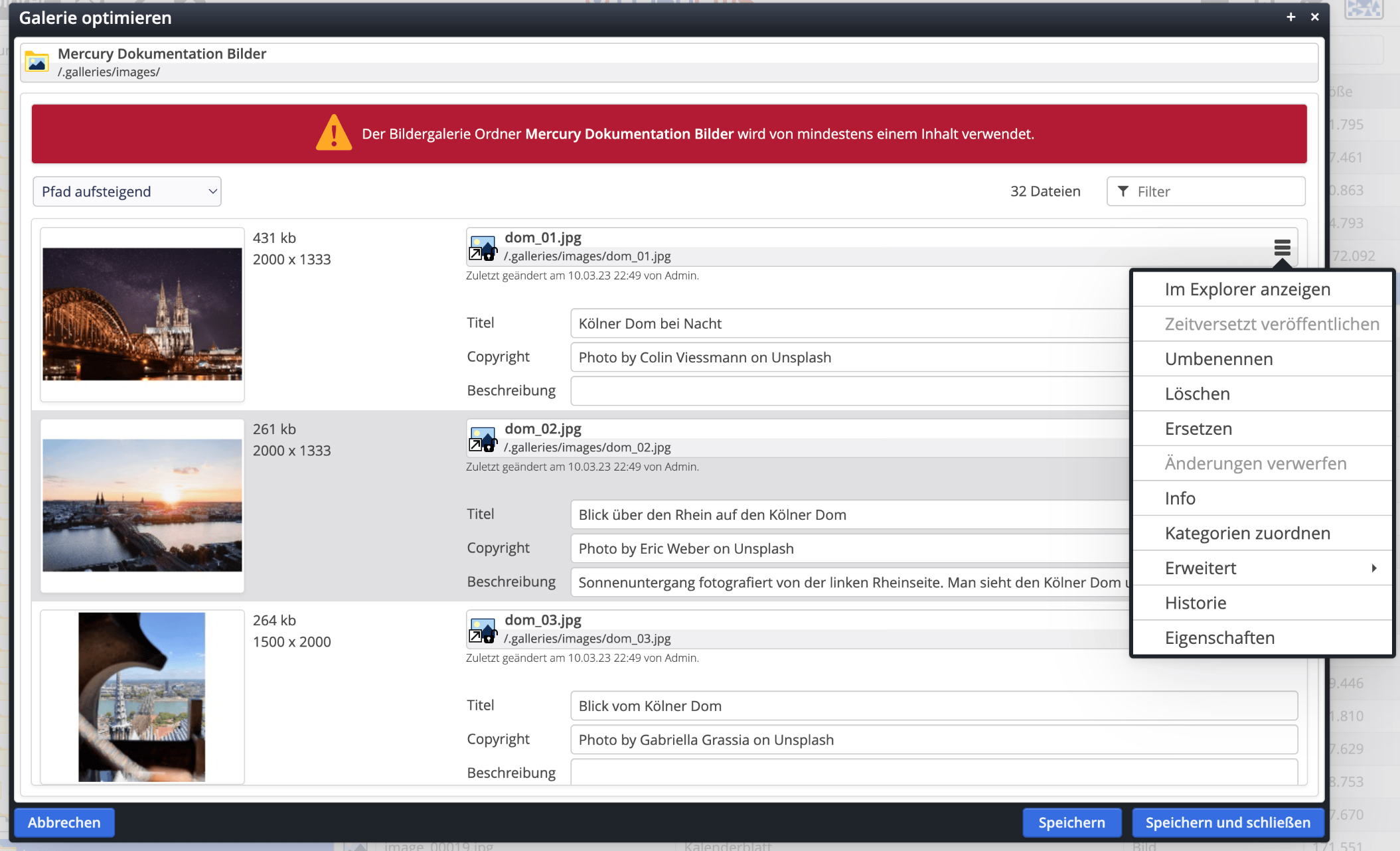Click the gallery folder icon in header
The height and width of the screenshot is (851, 1400).
(37, 62)
